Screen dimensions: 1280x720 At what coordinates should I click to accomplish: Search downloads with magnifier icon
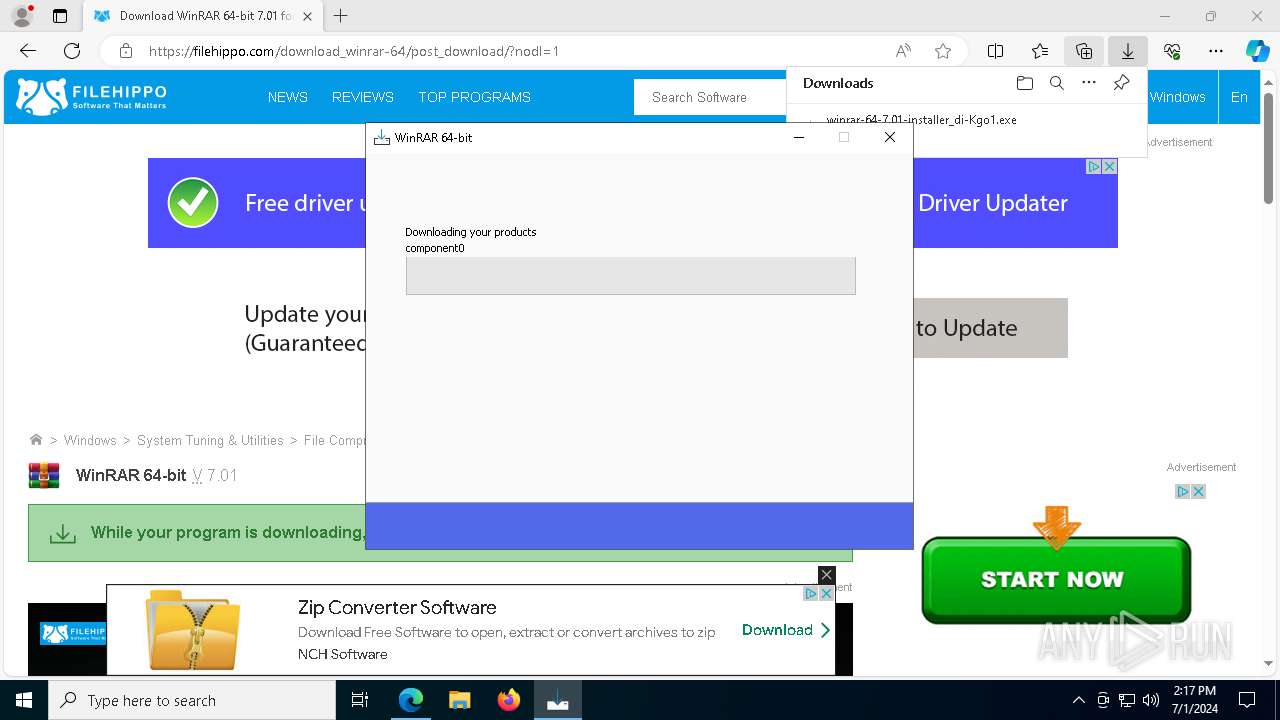click(x=1057, y=83)
